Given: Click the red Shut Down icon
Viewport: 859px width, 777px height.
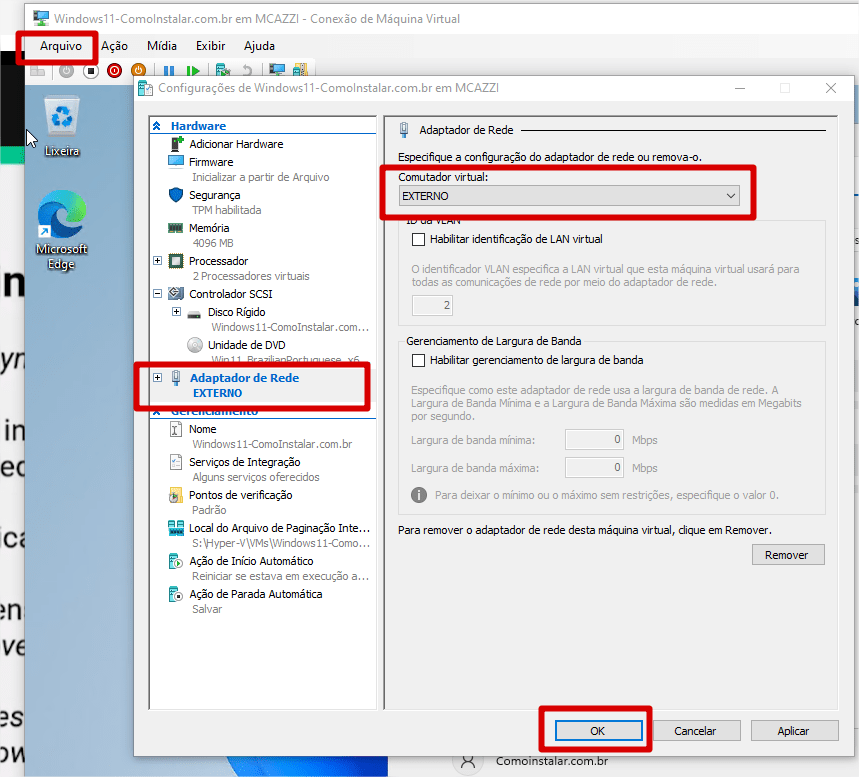Looking at the screenshot, I should tap(114, 71).
